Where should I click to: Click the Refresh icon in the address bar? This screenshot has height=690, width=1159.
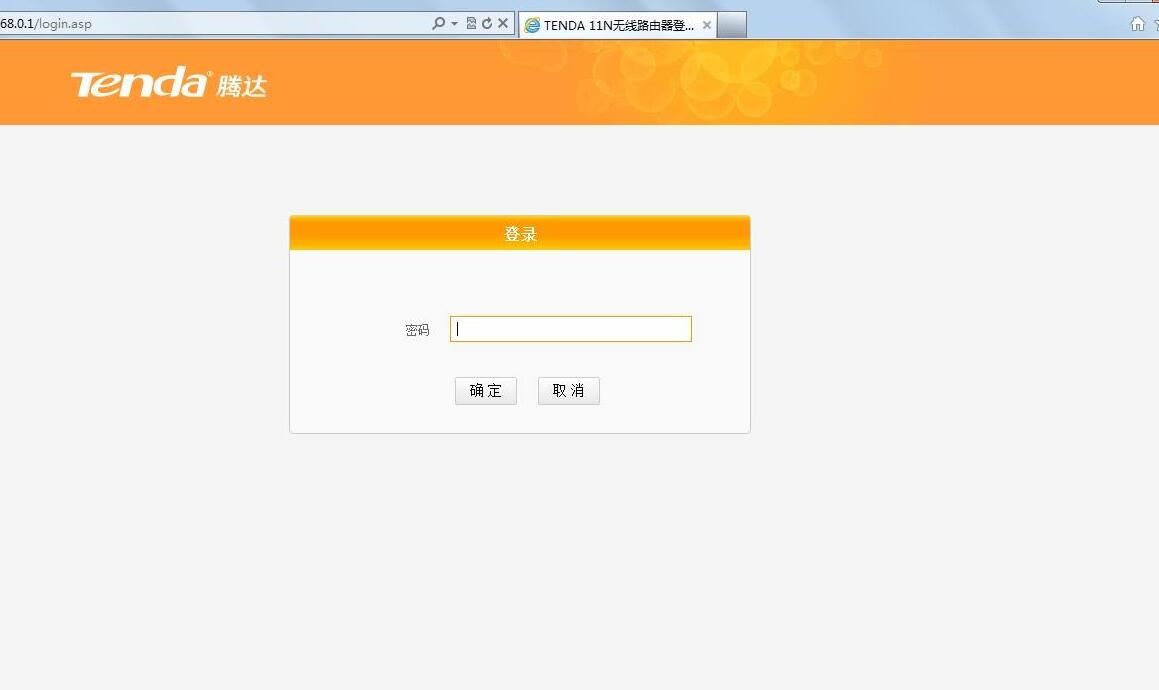tap(487, 23)
